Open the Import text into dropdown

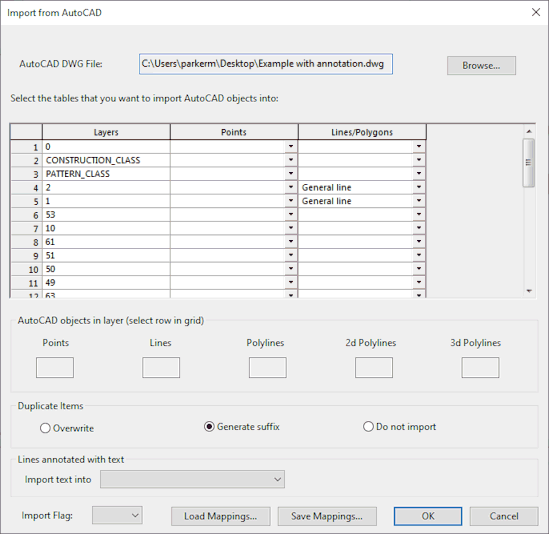click(x=192, y=479)
